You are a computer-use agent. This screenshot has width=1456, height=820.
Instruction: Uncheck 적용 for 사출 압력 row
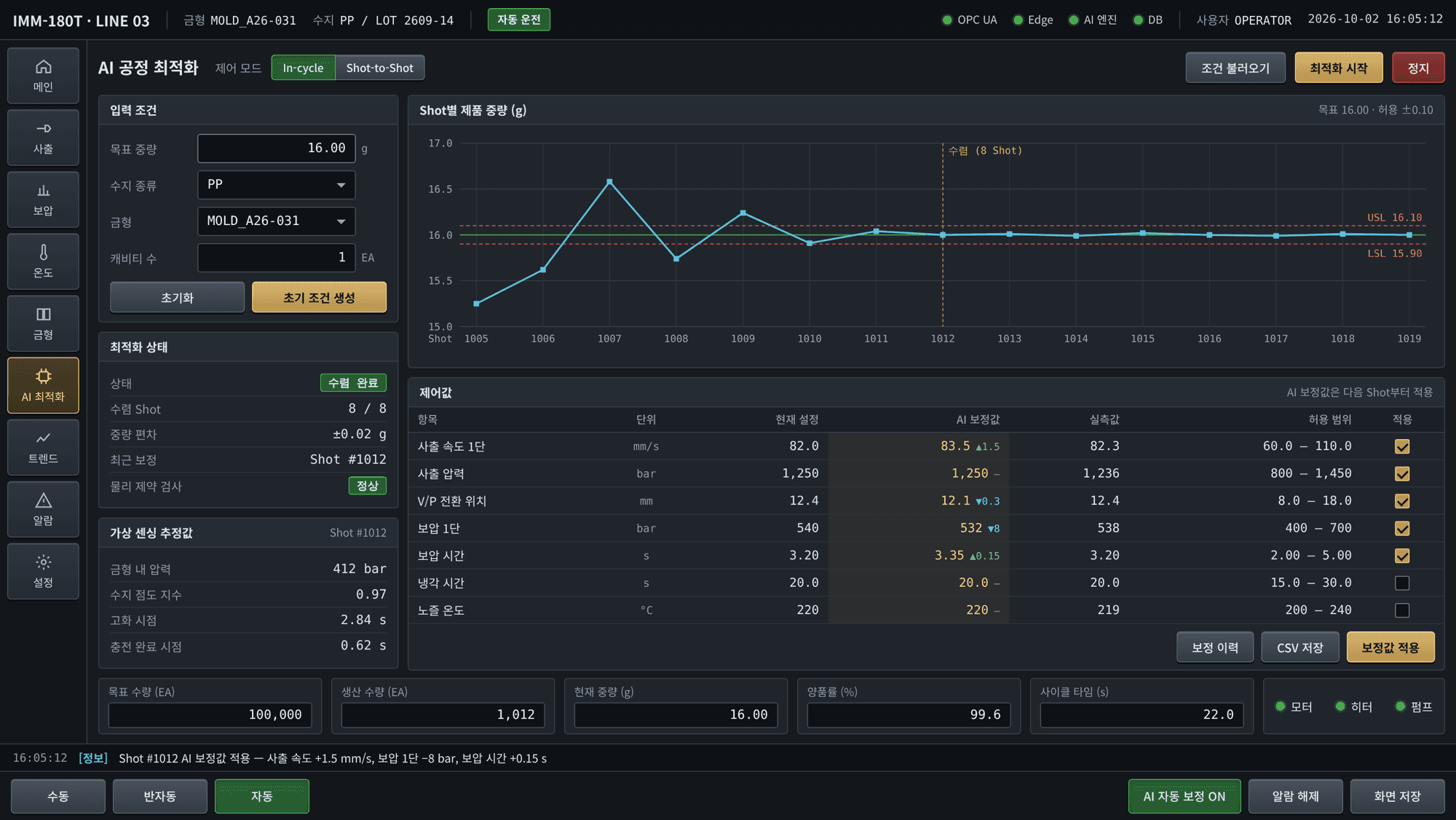point(1402,474)
